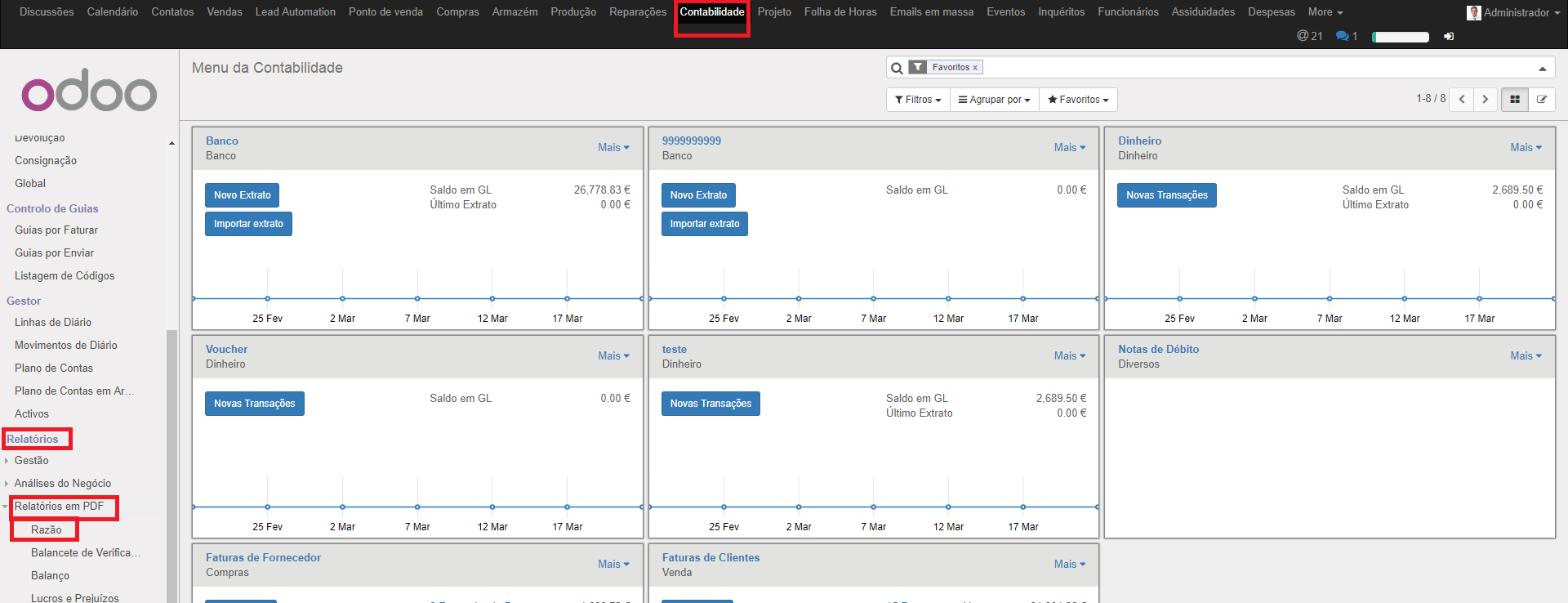Screen dimensions: 1568x603
Task: Open the Vendas menu
Action: click(225, 12)
